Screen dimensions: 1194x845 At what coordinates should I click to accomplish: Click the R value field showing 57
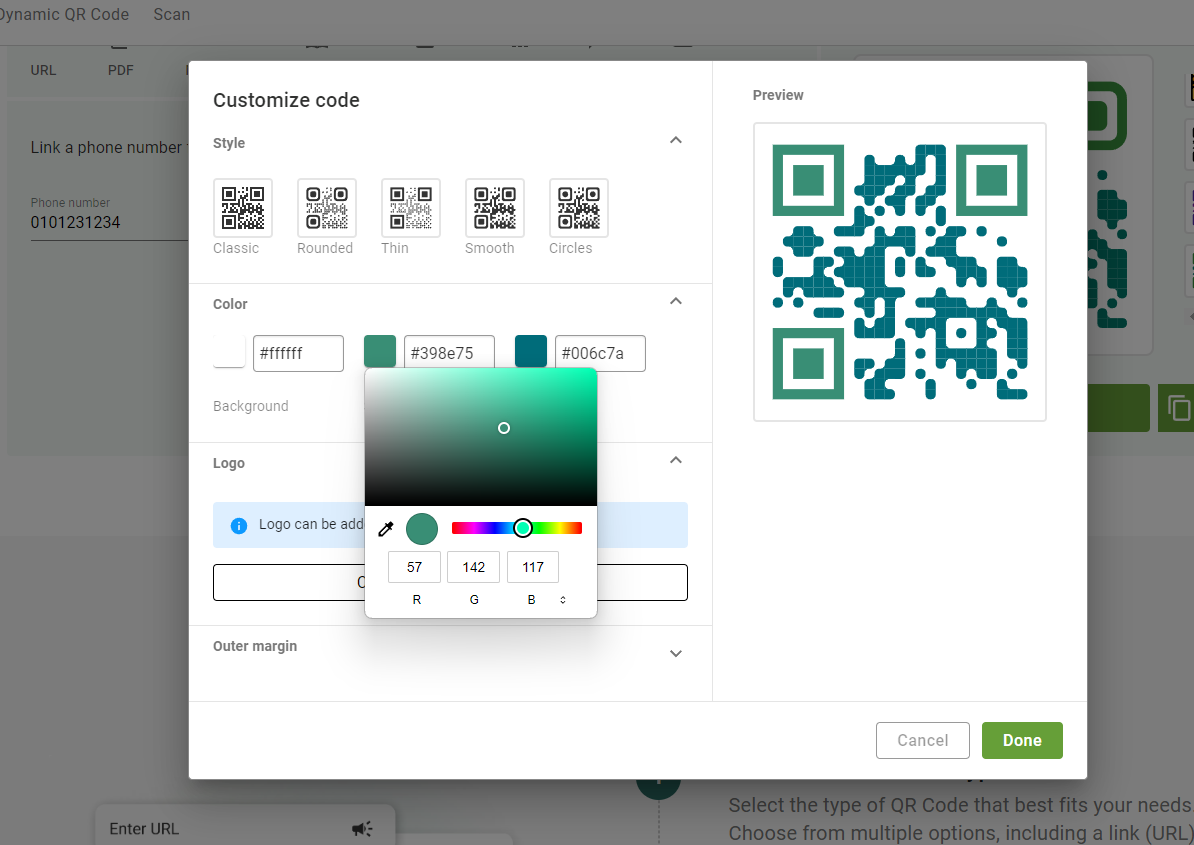pos(414,567)
